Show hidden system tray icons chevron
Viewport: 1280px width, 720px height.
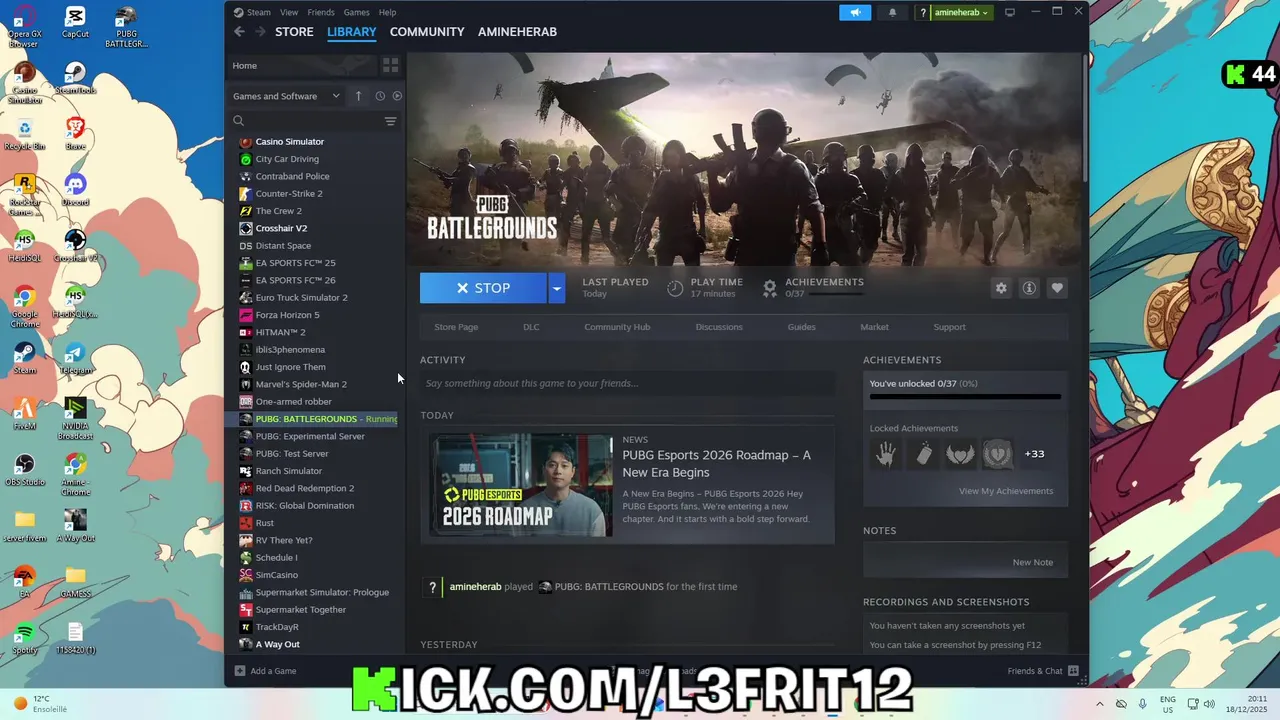point(1100,704)
